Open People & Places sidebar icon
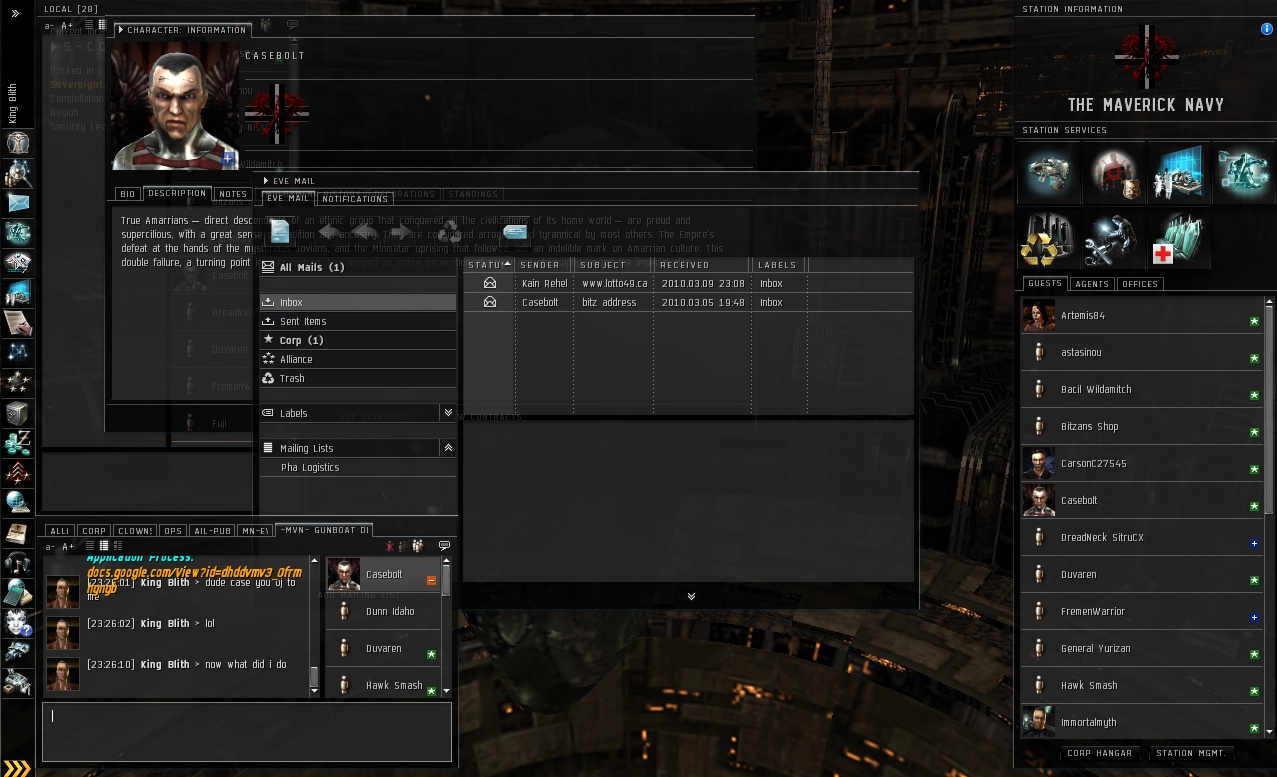The height and width of the screenshot is (777, 1277). (17, 173)
